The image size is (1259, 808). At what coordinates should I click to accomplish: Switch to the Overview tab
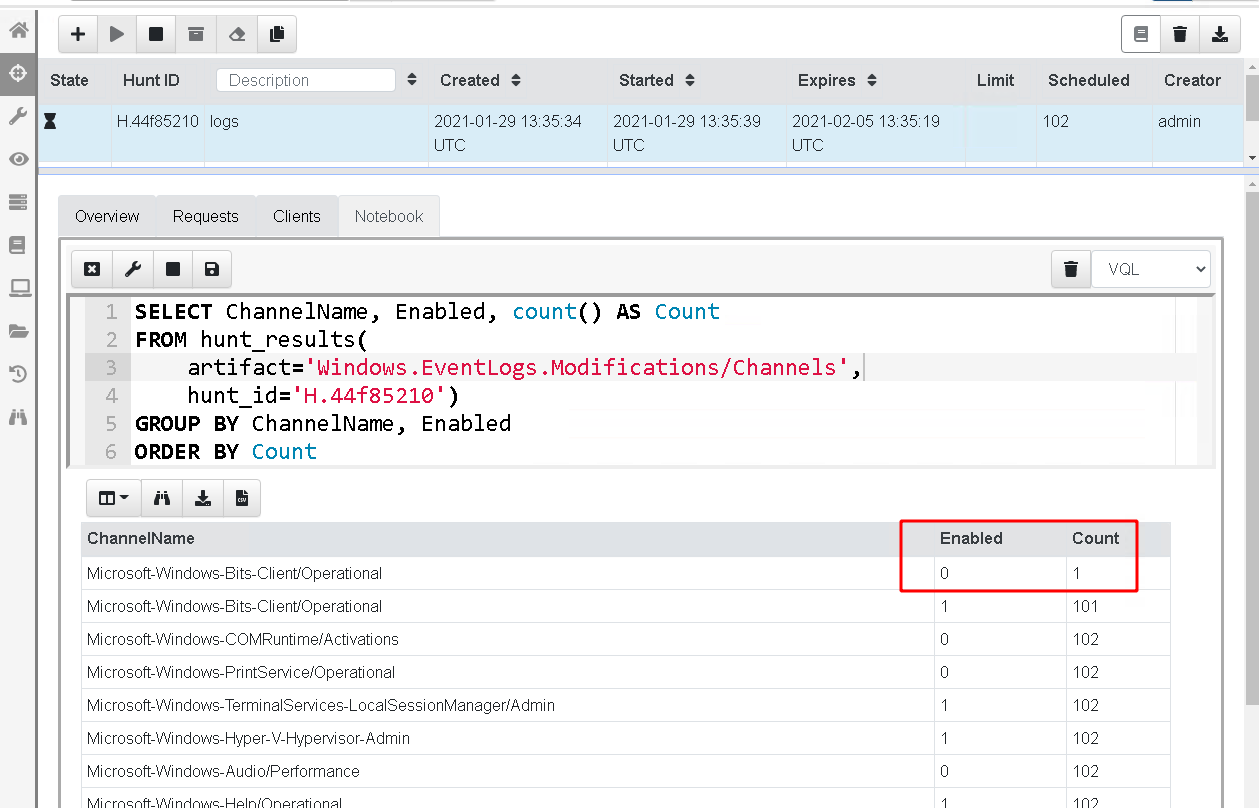[x=107, y=216]
